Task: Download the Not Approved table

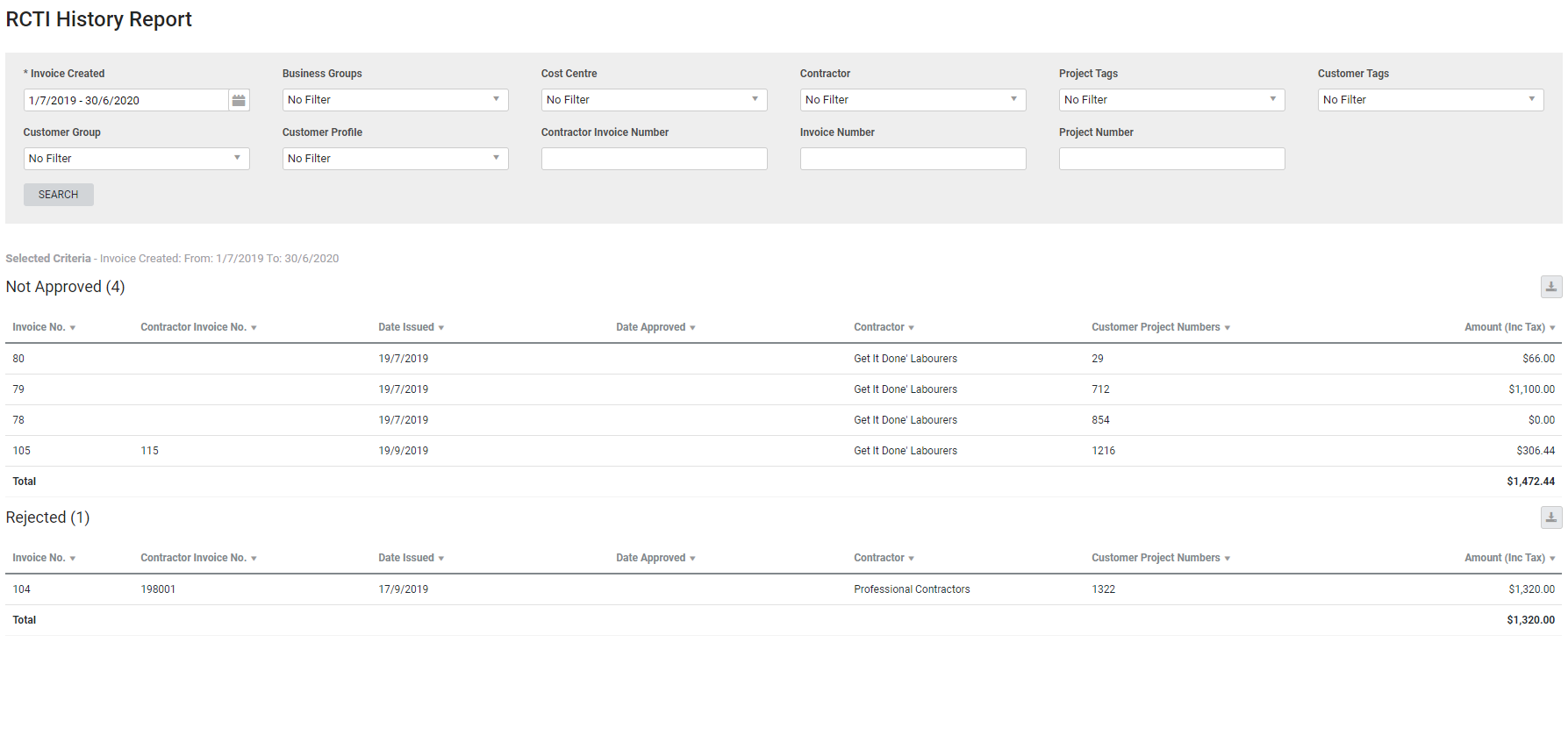Action: (1550, 287)
